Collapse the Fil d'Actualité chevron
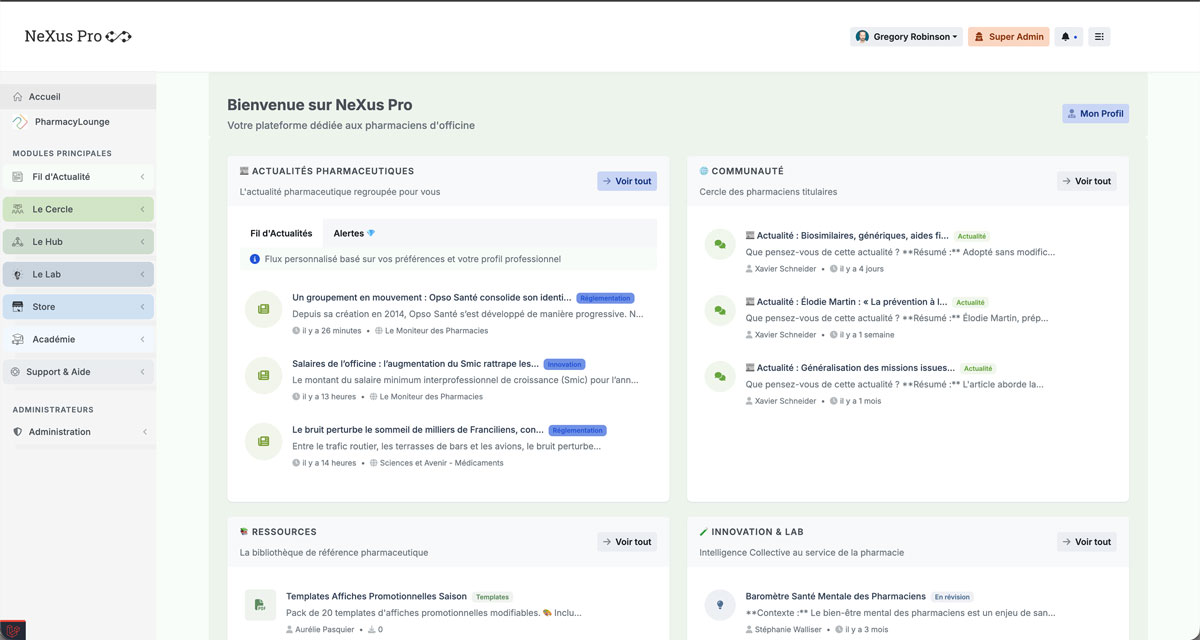This screenshot has width=1200, height=640. click(x=143, y=177)
